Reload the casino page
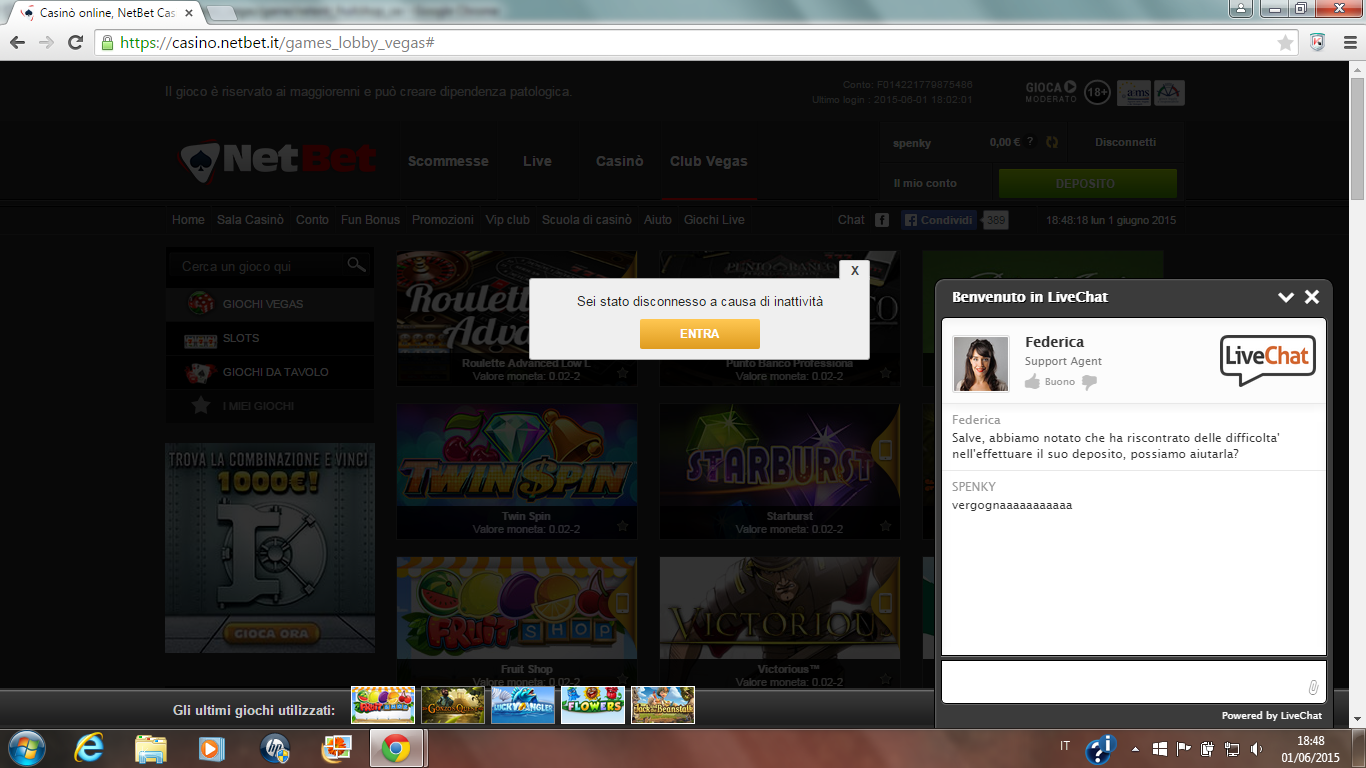 pyautogui.click(x=75, y=43)
